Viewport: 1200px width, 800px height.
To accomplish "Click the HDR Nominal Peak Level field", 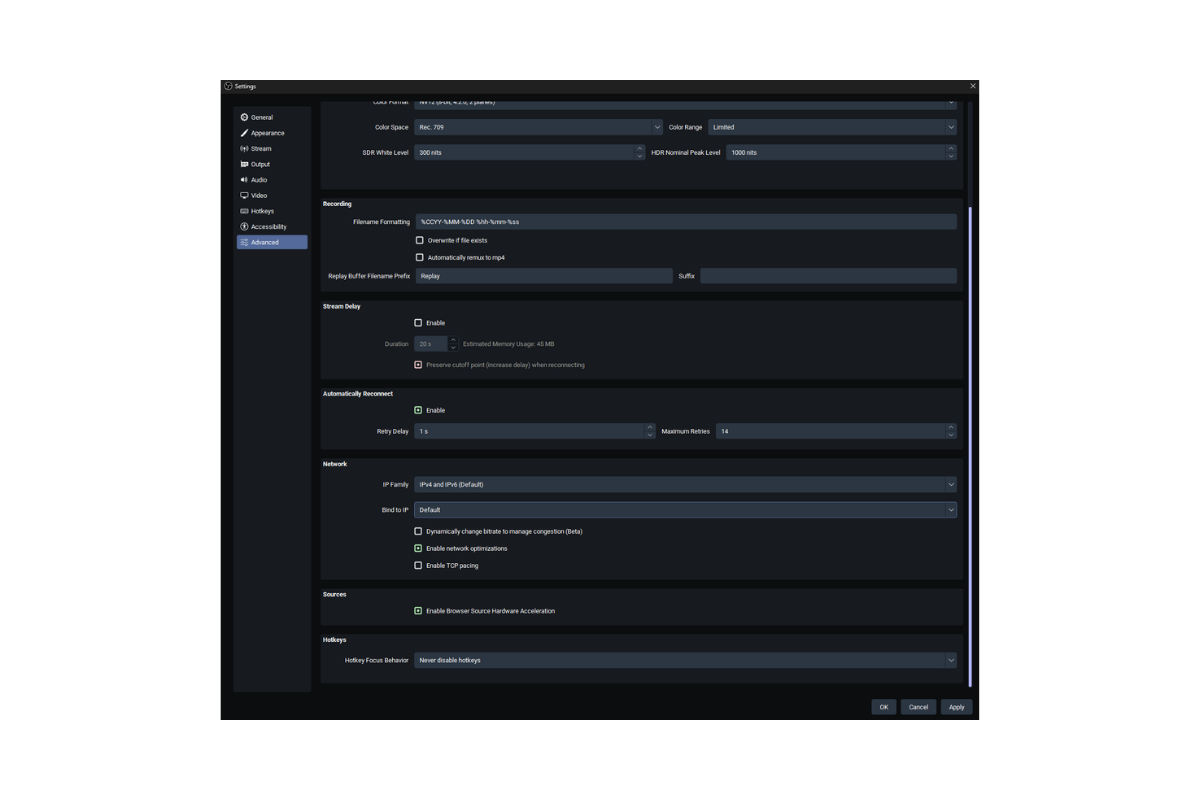I will [x=835, y=152].
